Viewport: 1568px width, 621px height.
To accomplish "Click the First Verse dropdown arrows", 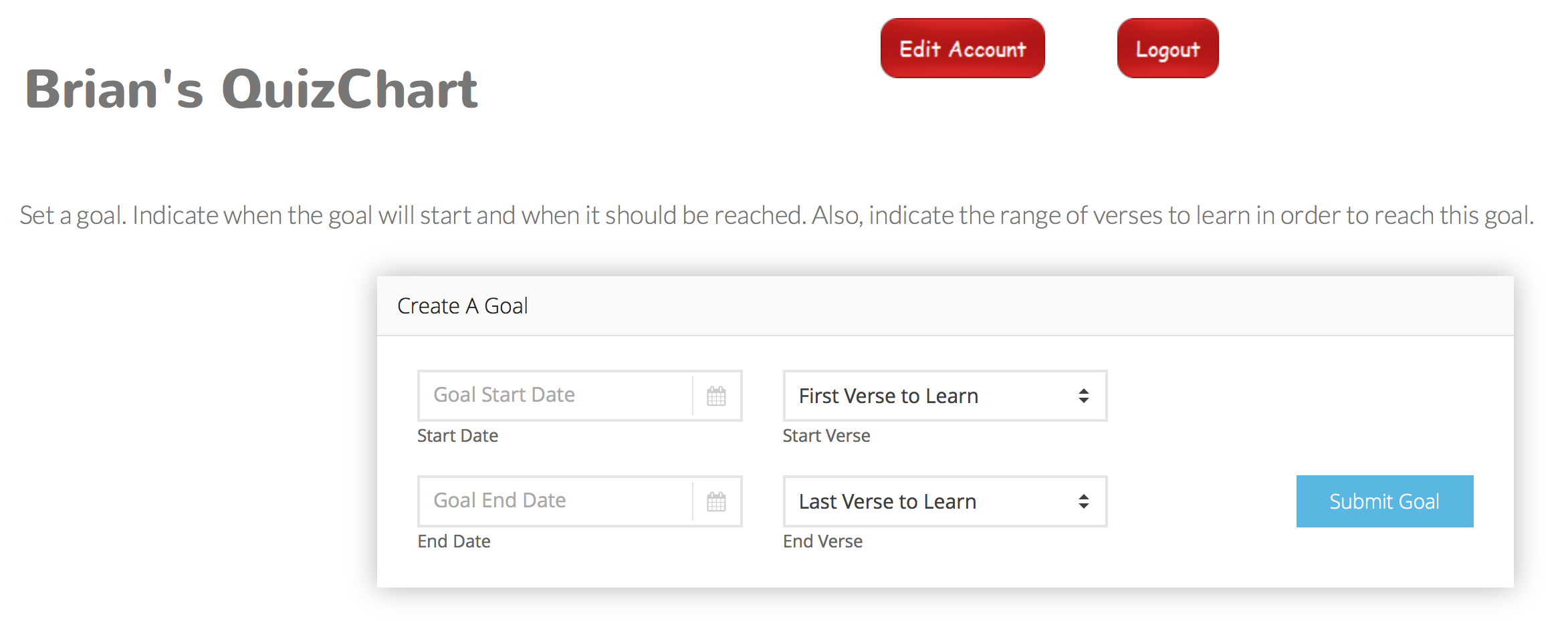I will [x=1083, y=396].
